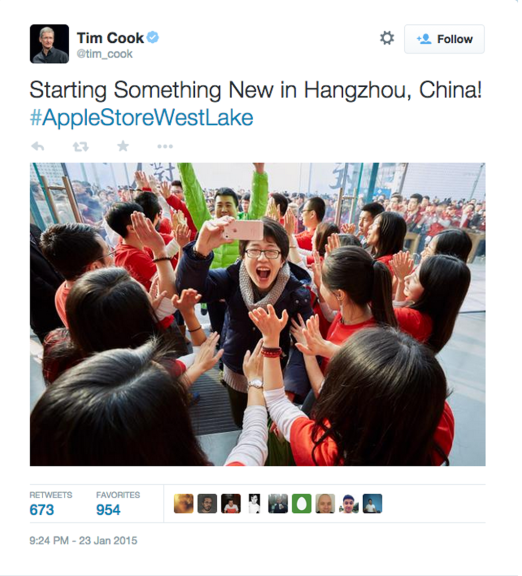Retweet this tweet using the retweet icon
Screen dimensions: 522x576
click(80, 147)
